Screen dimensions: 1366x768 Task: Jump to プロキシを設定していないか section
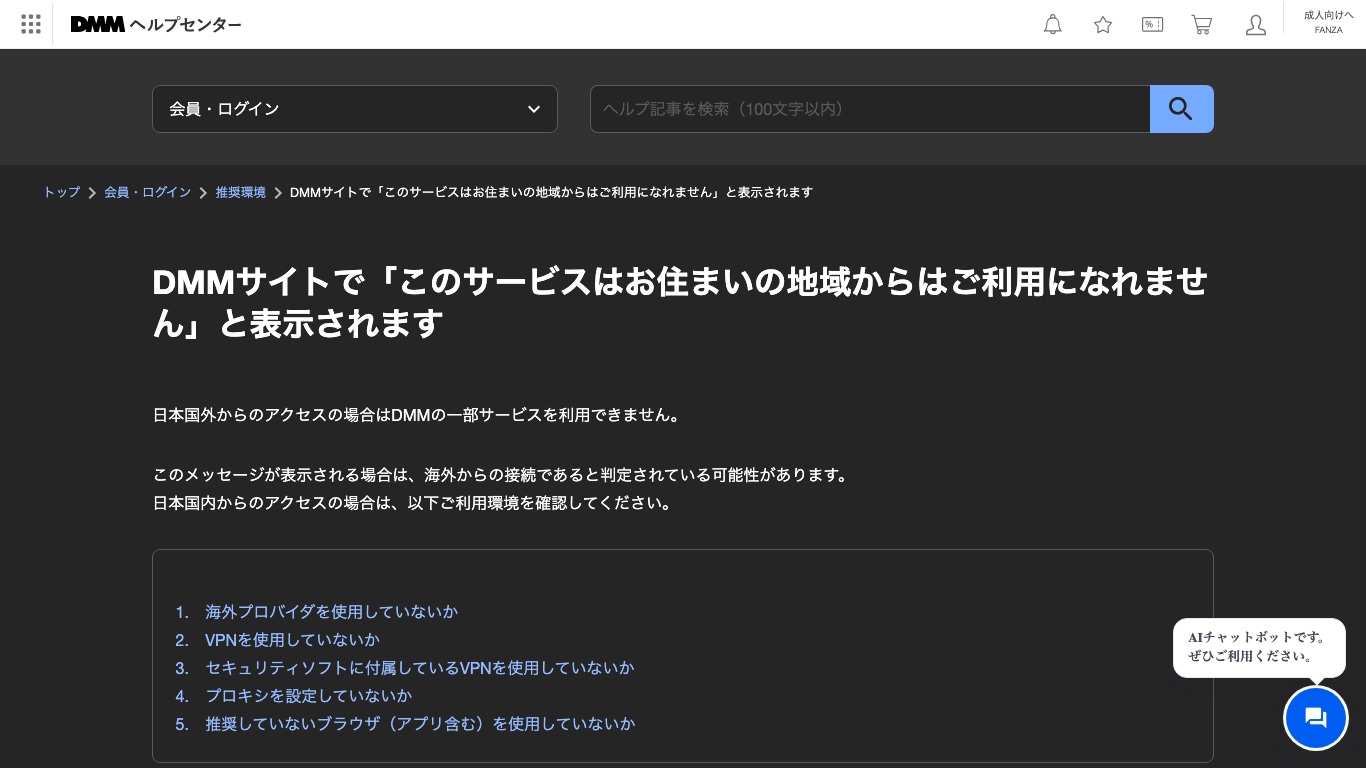(308, 696)
